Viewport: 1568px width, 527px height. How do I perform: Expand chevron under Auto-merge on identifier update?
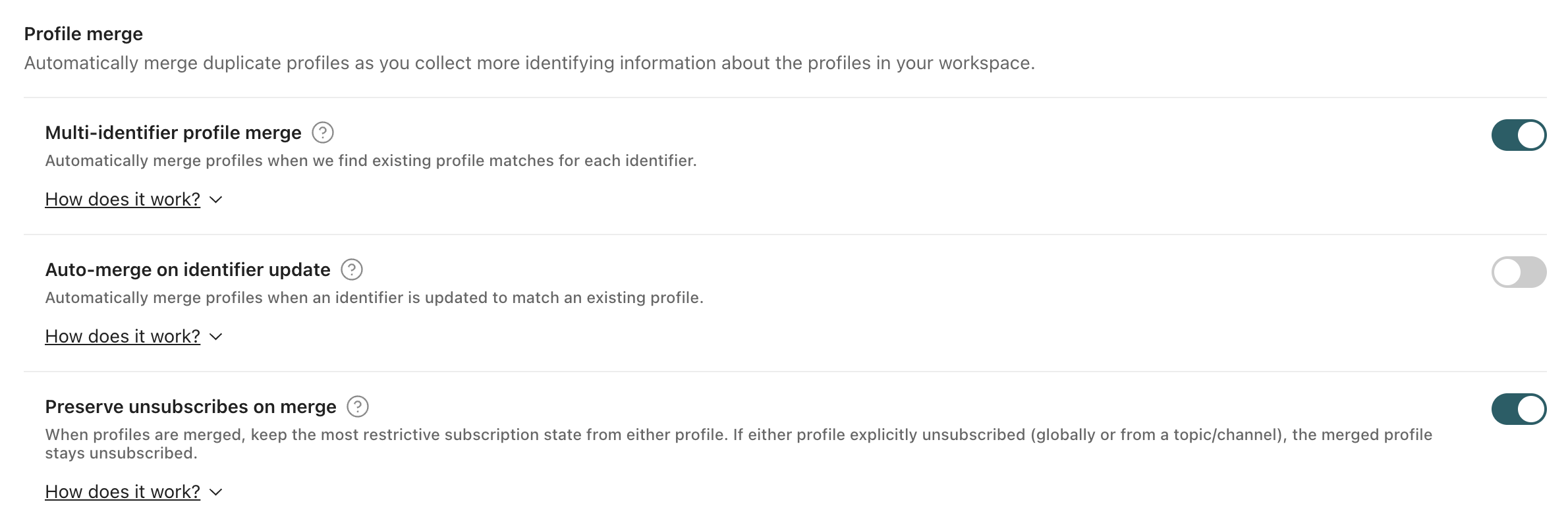coord(216,337)
